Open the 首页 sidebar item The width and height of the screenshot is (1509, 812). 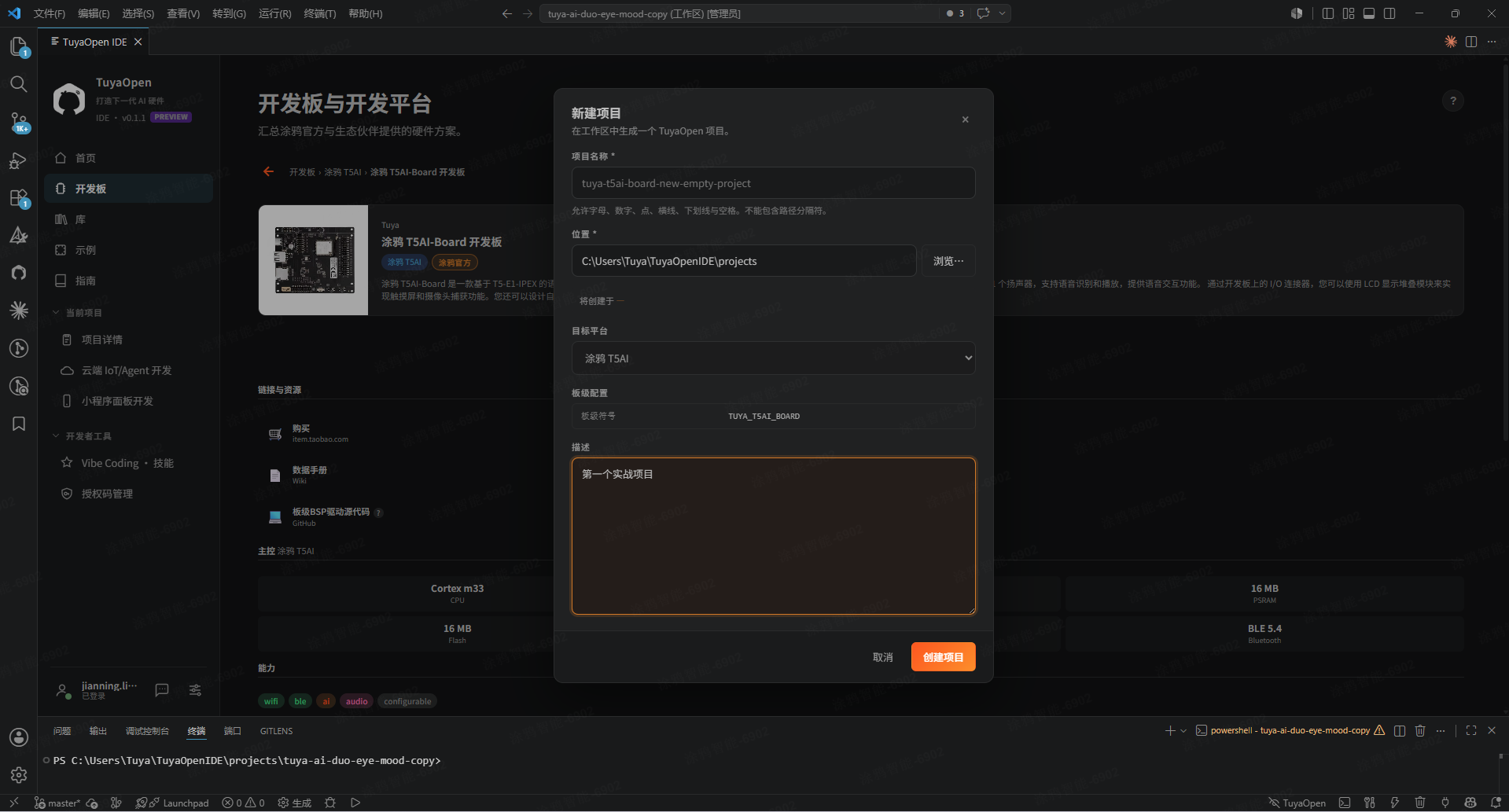coord(129,158)
